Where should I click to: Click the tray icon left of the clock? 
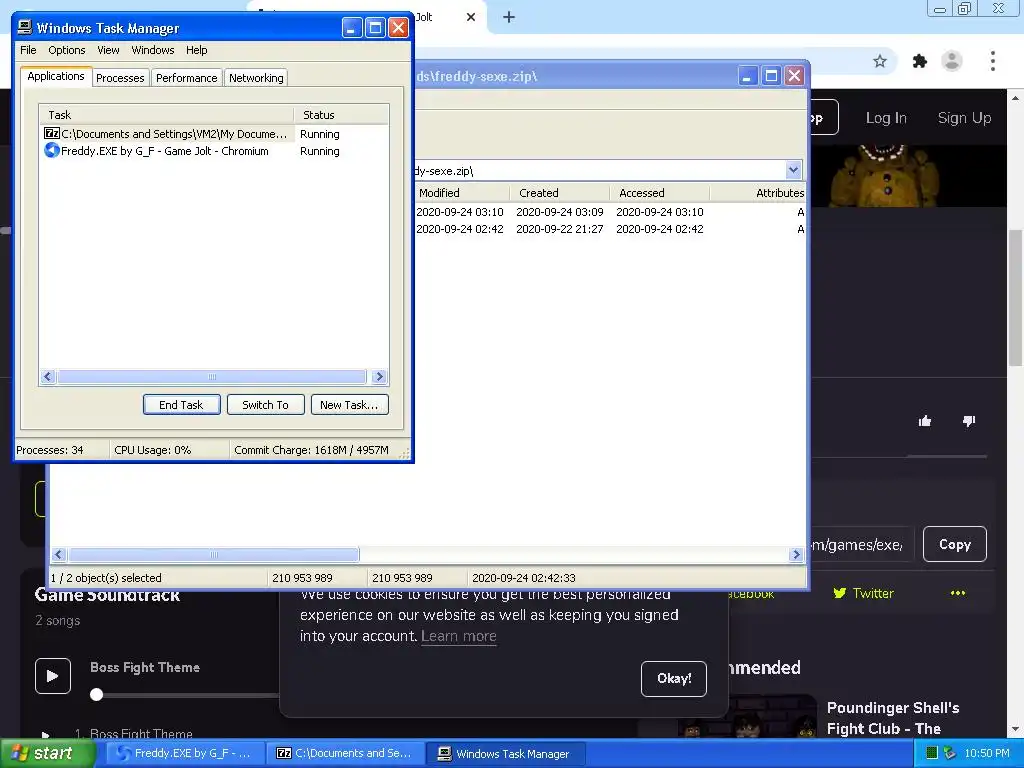[x=950, y=753]
